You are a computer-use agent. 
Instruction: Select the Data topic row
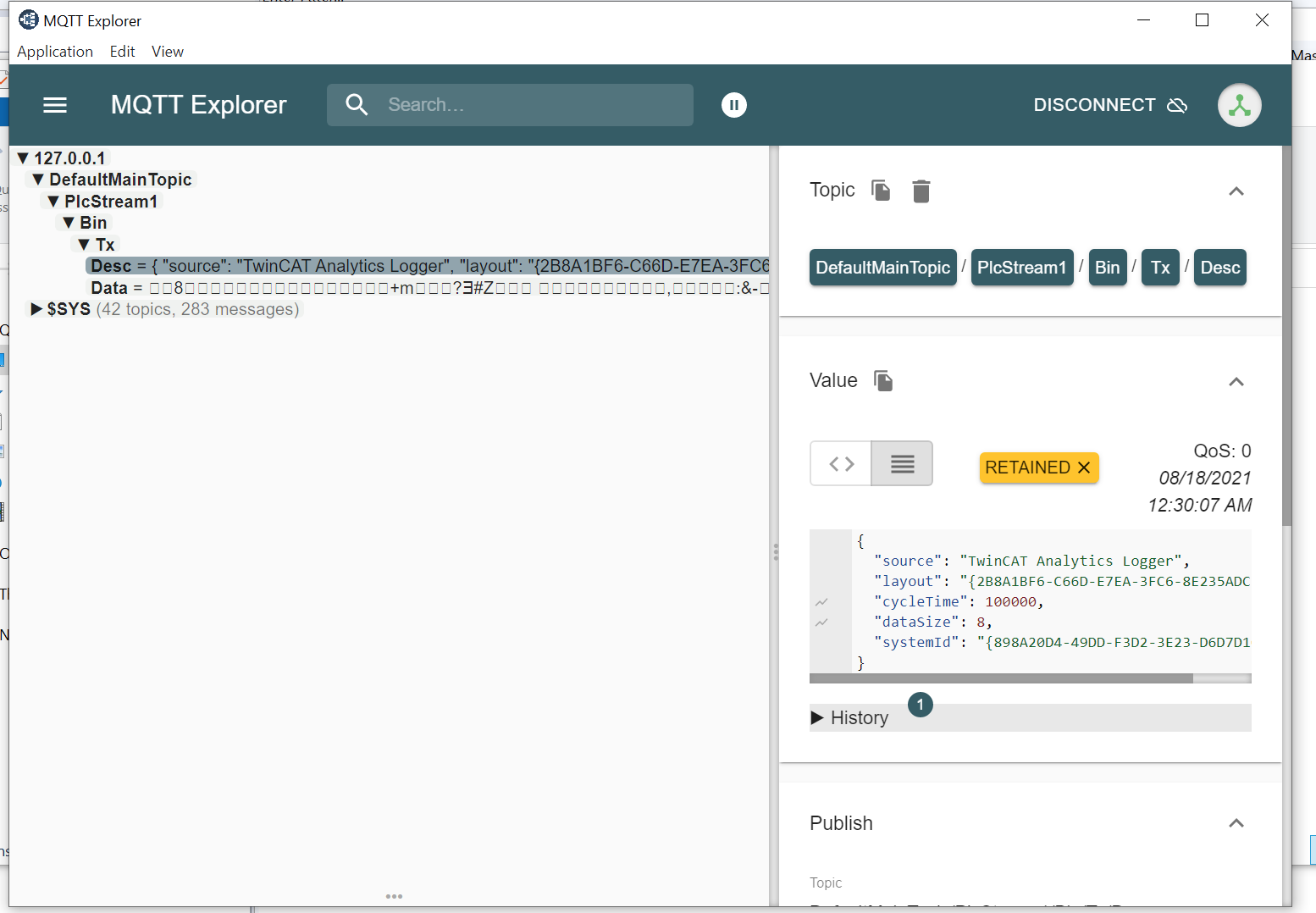[x=429, y=288]
